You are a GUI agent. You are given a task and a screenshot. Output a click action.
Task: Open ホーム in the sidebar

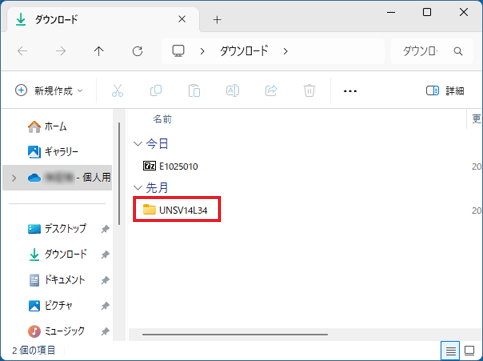click(x=47, y=127)
